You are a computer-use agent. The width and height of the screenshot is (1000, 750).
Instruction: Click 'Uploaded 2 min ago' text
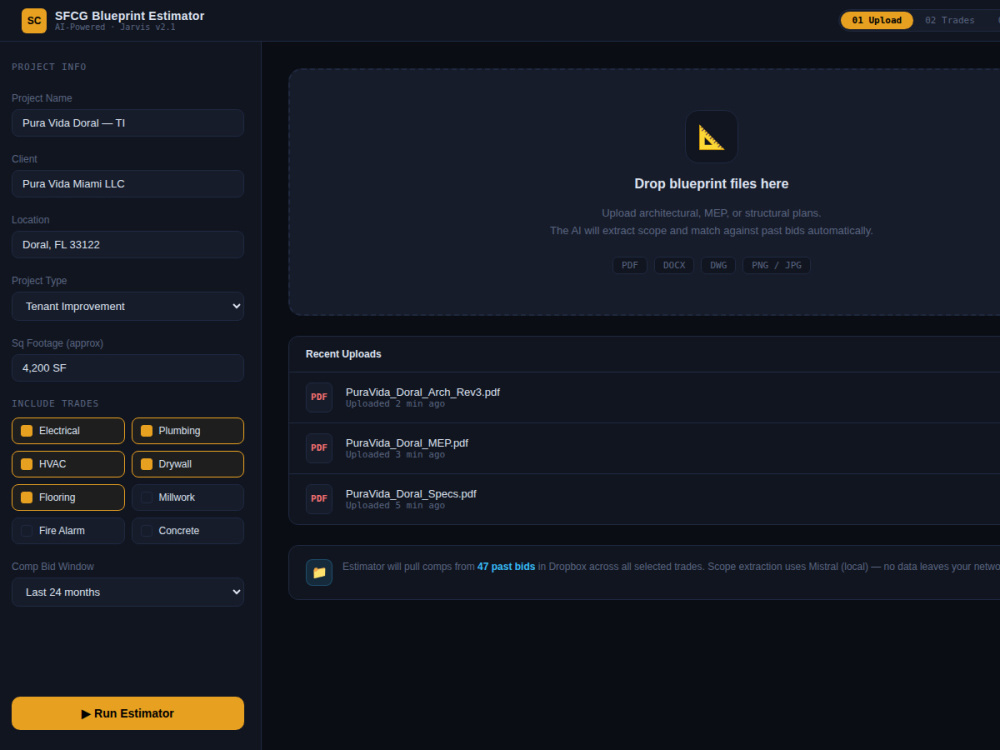tap(395, 404)
